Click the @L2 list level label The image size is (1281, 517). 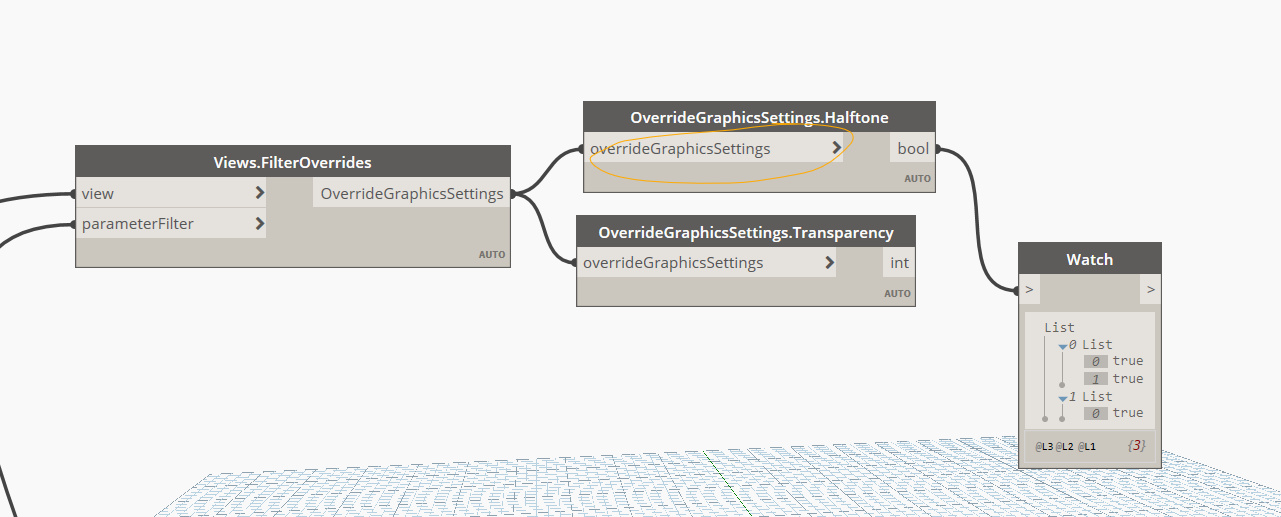[x=1065, y=446]
